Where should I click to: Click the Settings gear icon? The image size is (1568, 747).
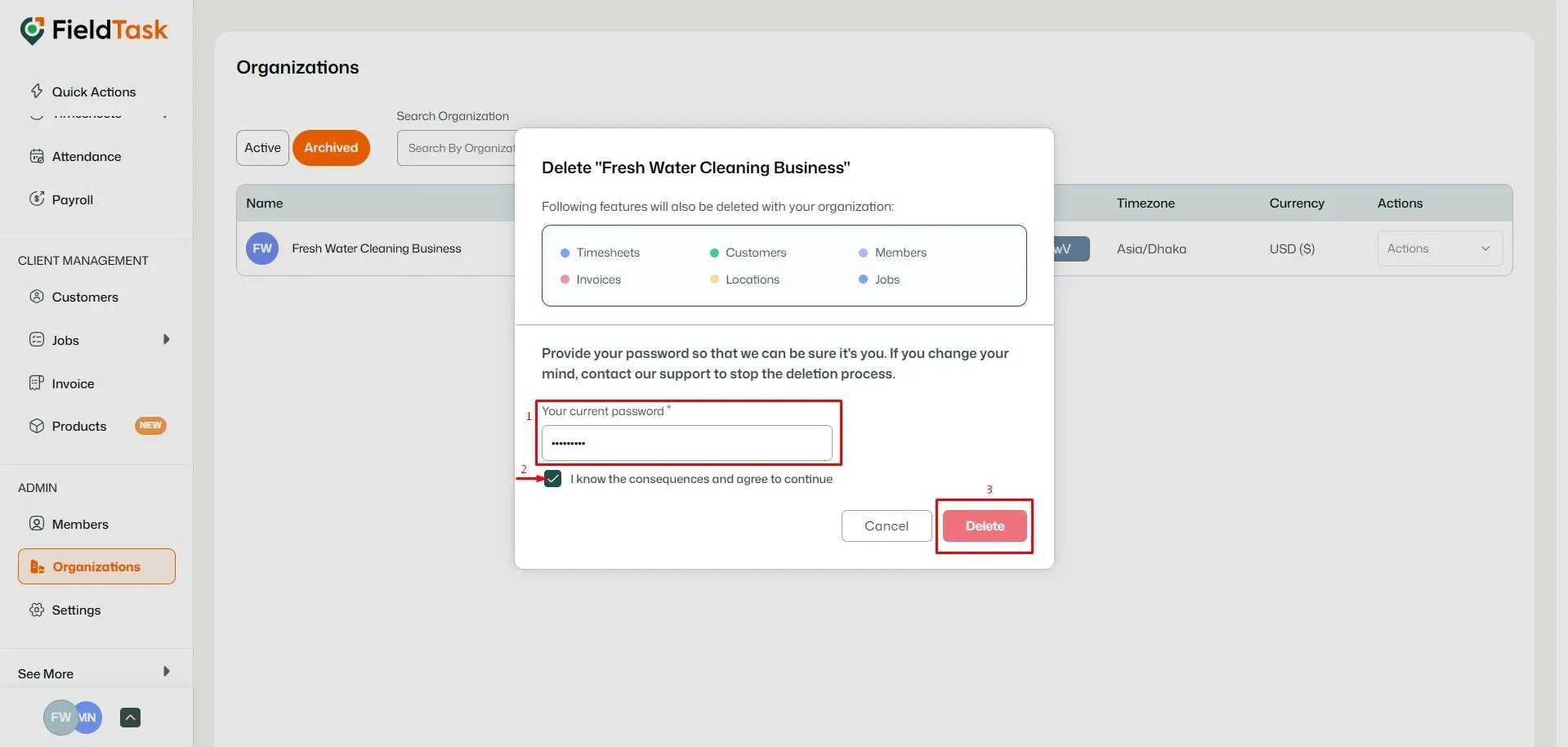[x=37, y=610]
